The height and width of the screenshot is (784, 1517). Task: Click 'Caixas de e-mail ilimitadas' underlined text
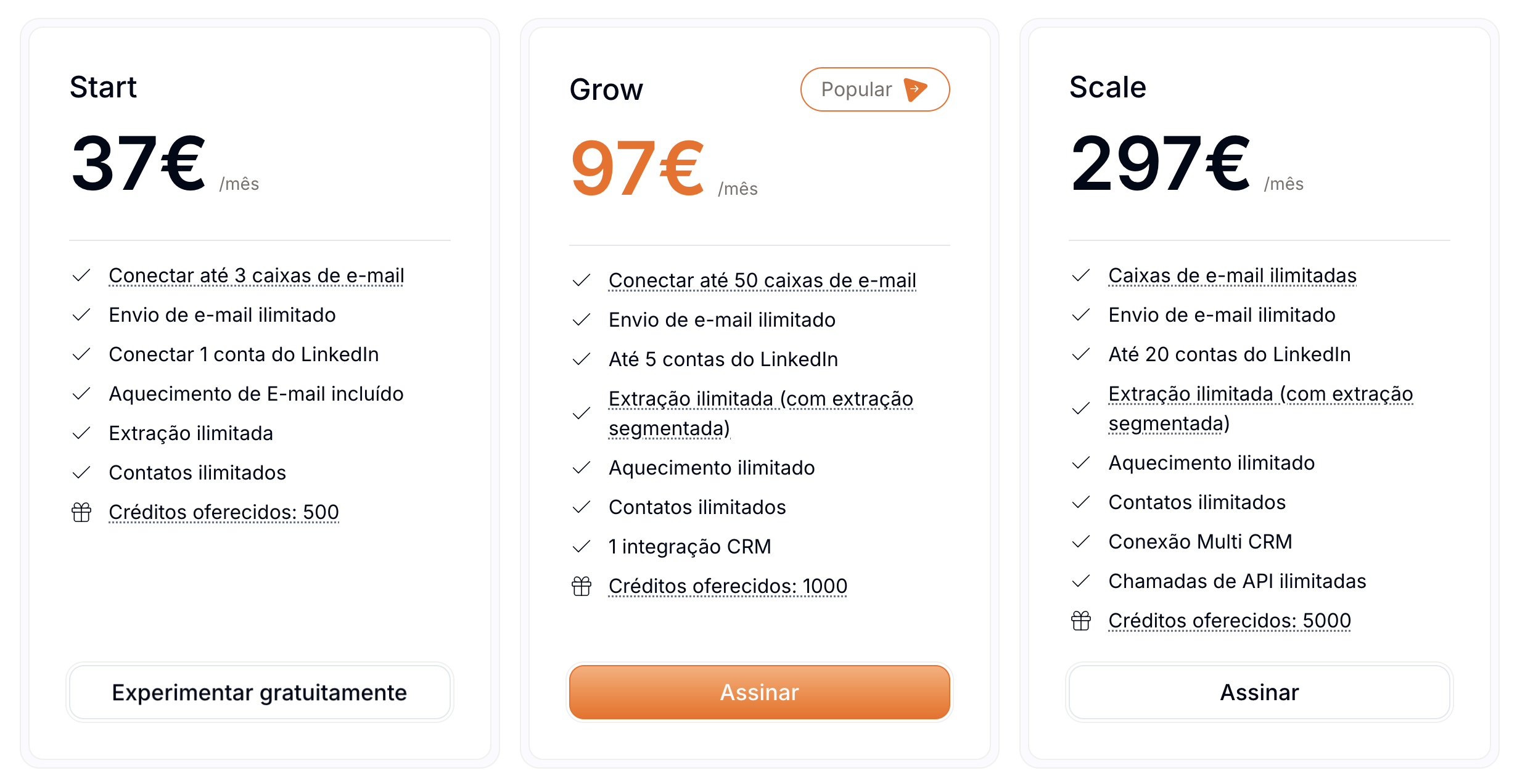click(x=1232, y=276)
